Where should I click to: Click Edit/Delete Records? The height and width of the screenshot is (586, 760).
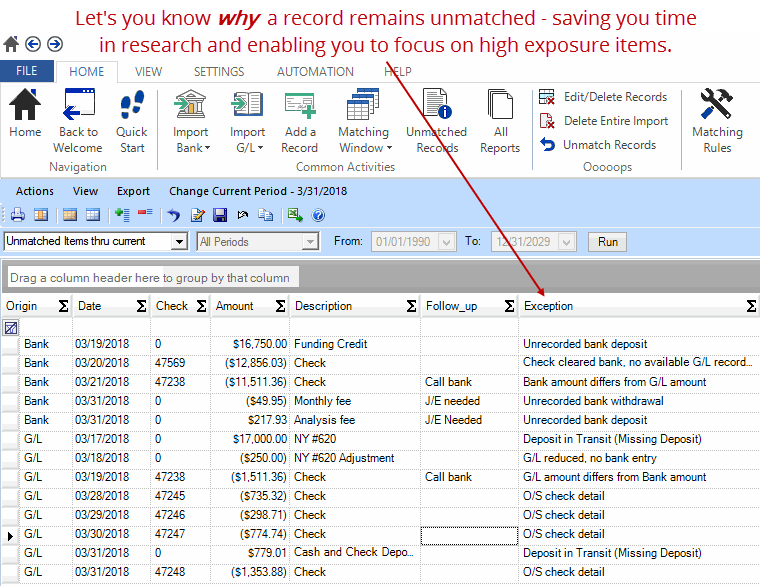pos(603,97)
